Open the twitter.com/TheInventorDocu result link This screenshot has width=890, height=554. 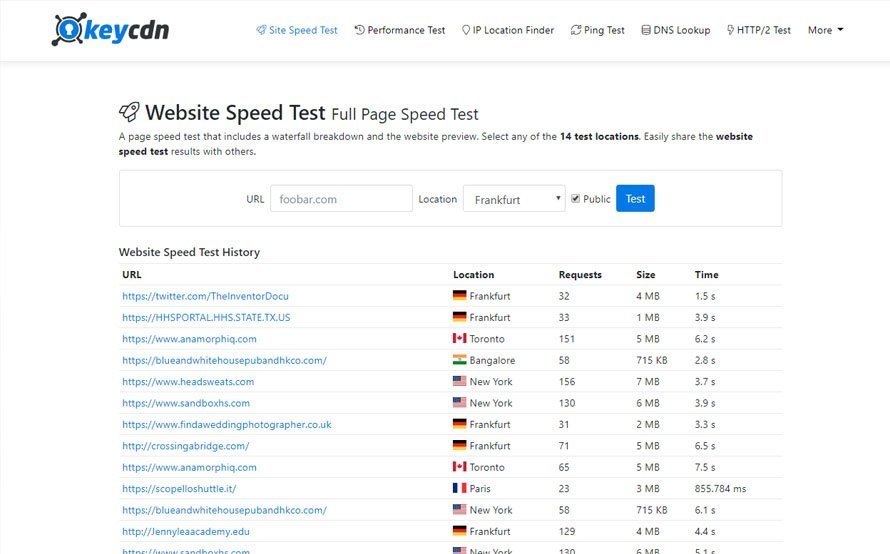[205, 296]
